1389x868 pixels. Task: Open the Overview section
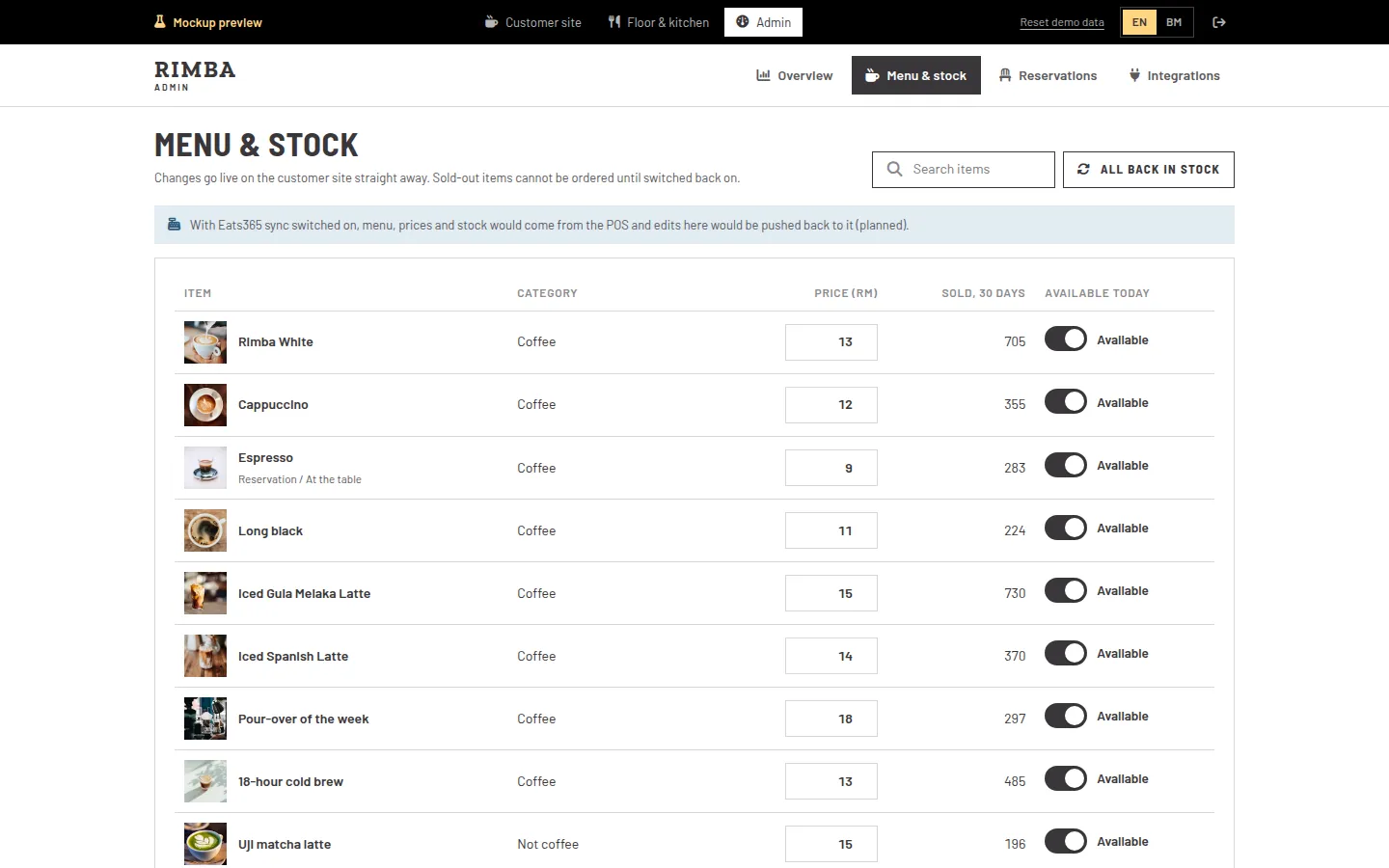pyautogui.click(x=795, y=75)
